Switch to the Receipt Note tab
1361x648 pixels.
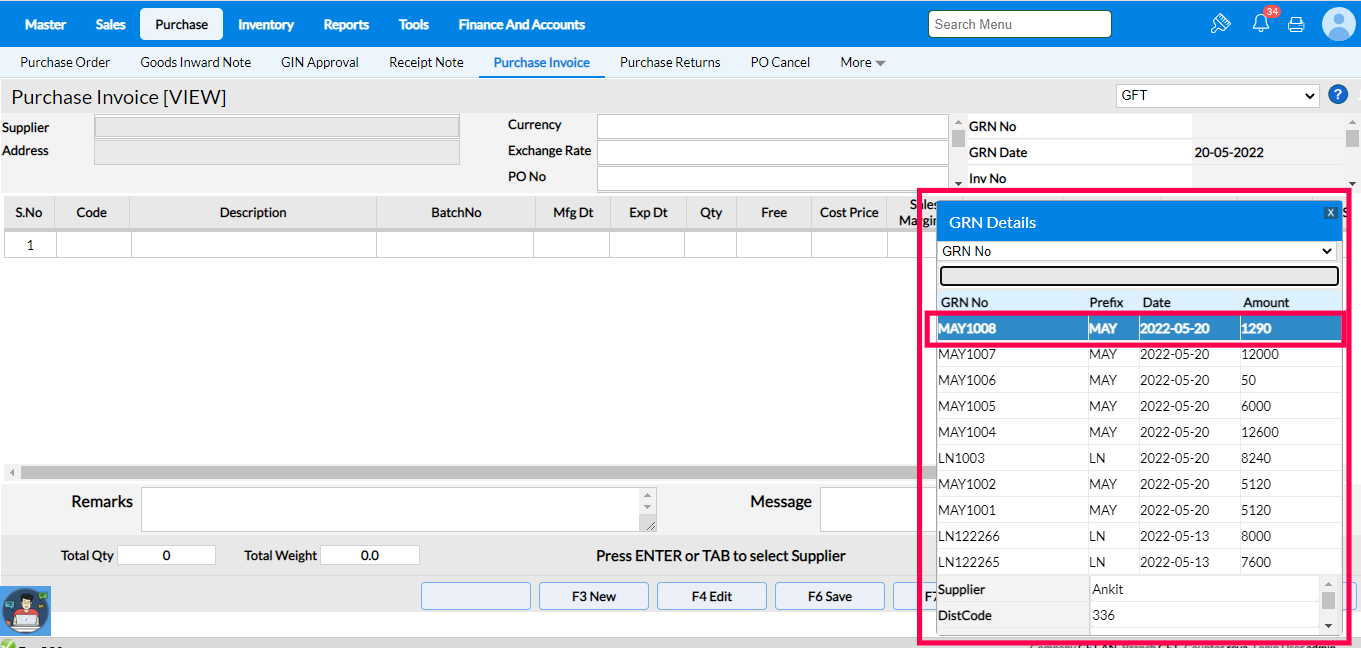click(426, 62)
